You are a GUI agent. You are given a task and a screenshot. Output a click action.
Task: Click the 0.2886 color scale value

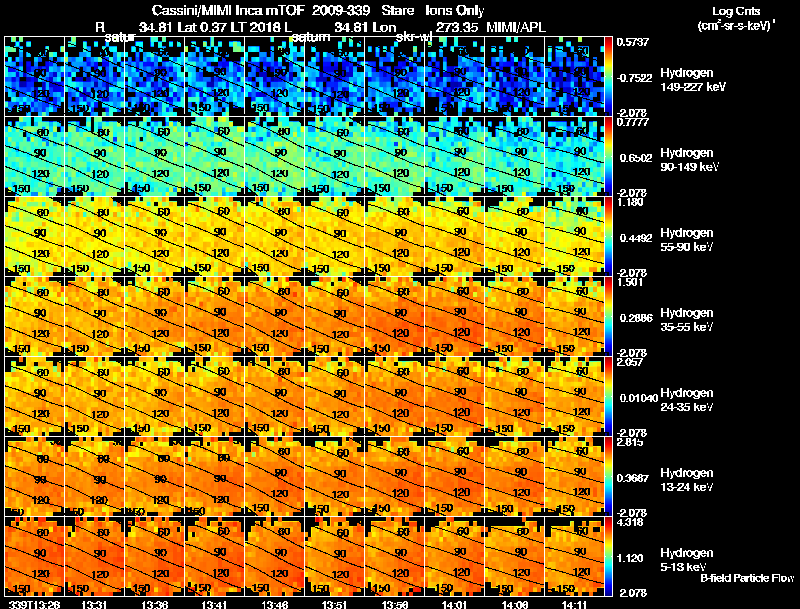pyautogui.click(x=636, y=318)
